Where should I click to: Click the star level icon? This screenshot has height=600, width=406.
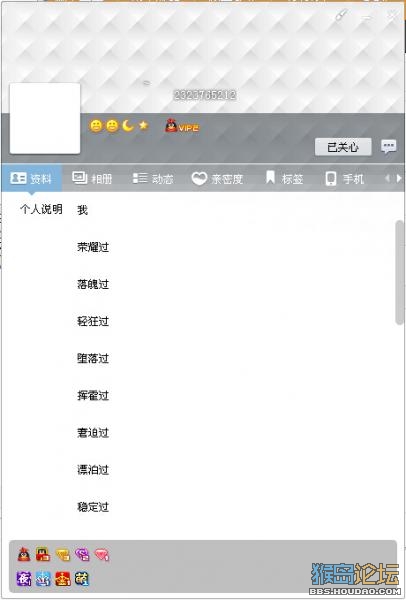click(143, 125)
